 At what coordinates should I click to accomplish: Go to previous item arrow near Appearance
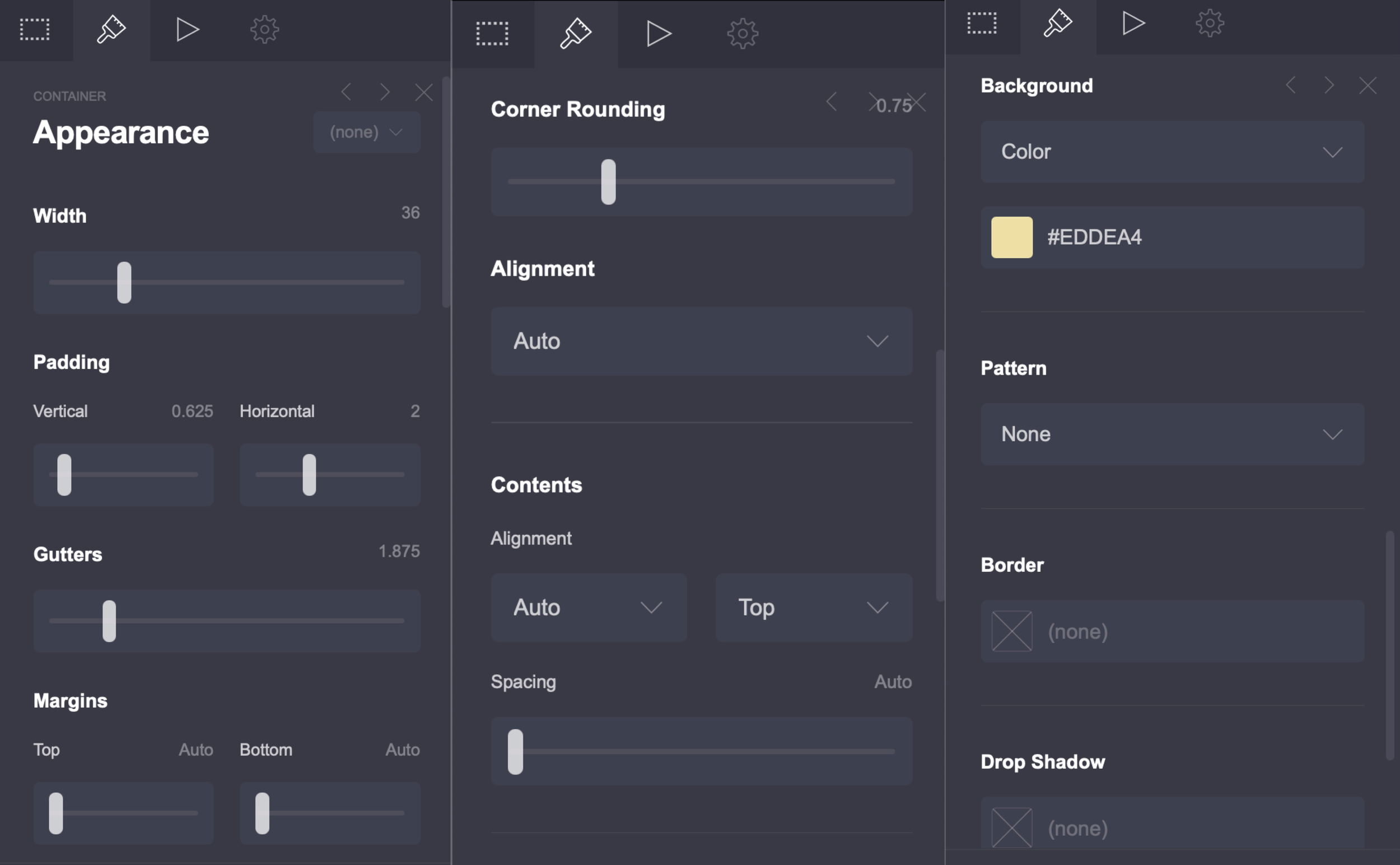click(x=346, y=91)
